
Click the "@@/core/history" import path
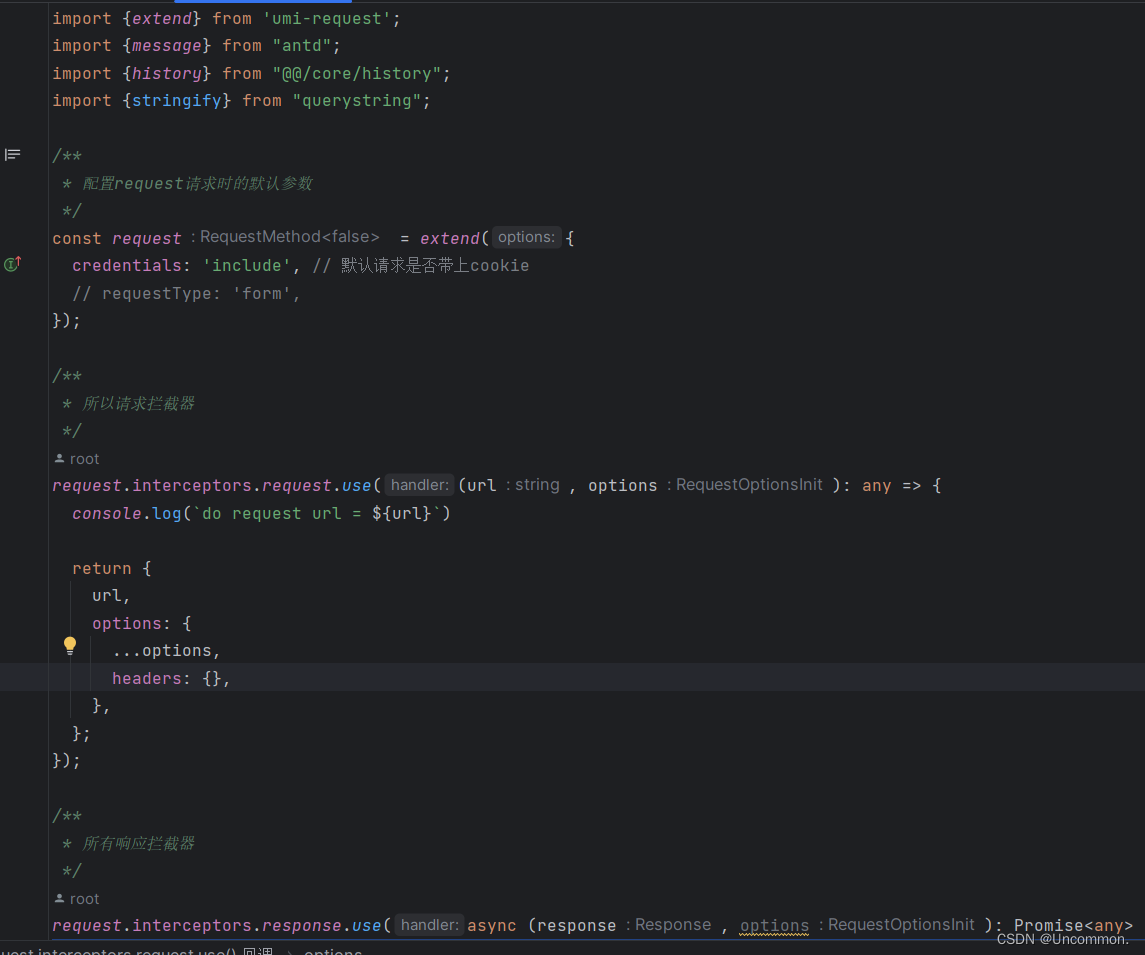[x=357, y=74]
